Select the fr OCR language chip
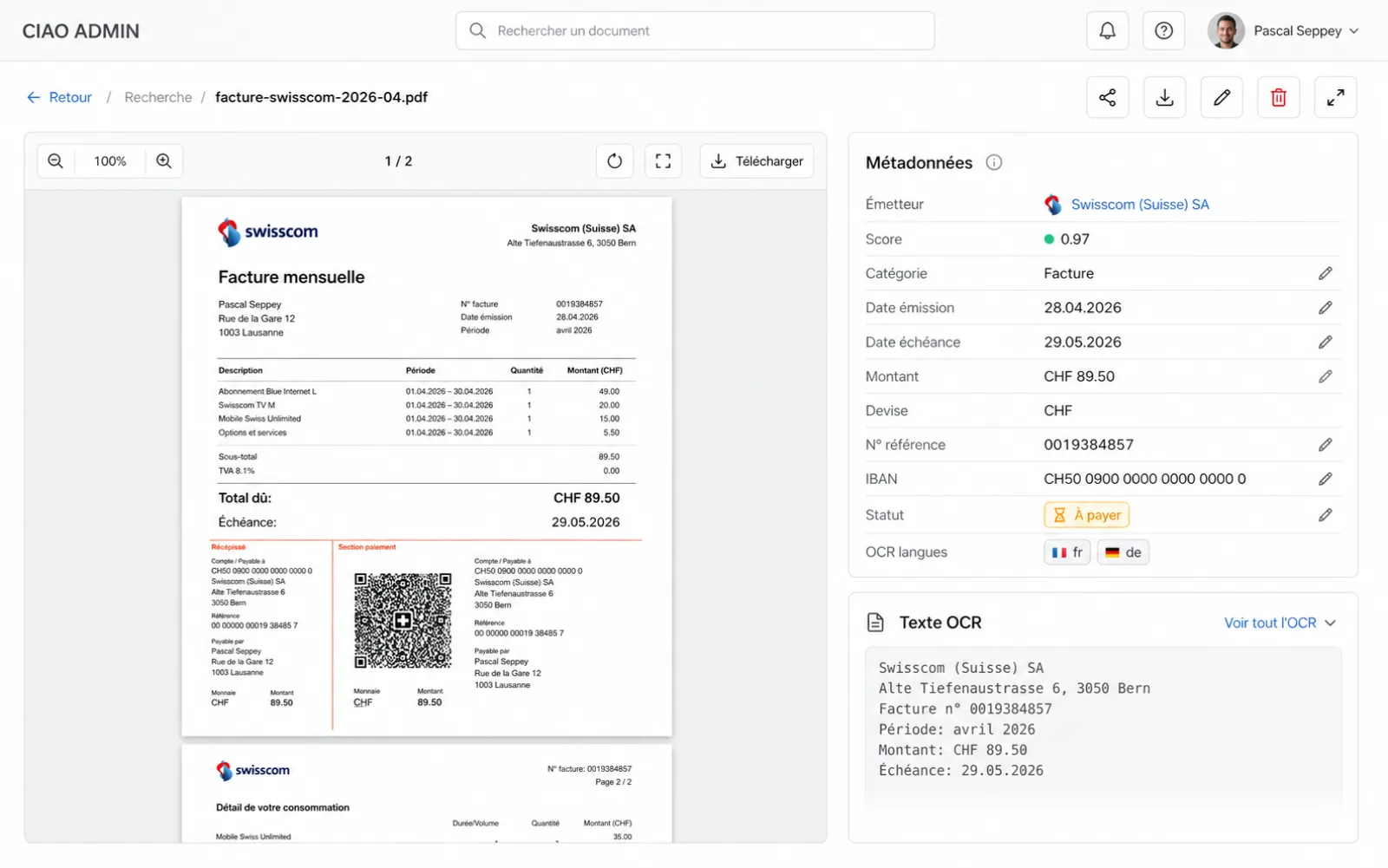Image resolution: width=1388 pixels, height=868 pixels. 1067,552
